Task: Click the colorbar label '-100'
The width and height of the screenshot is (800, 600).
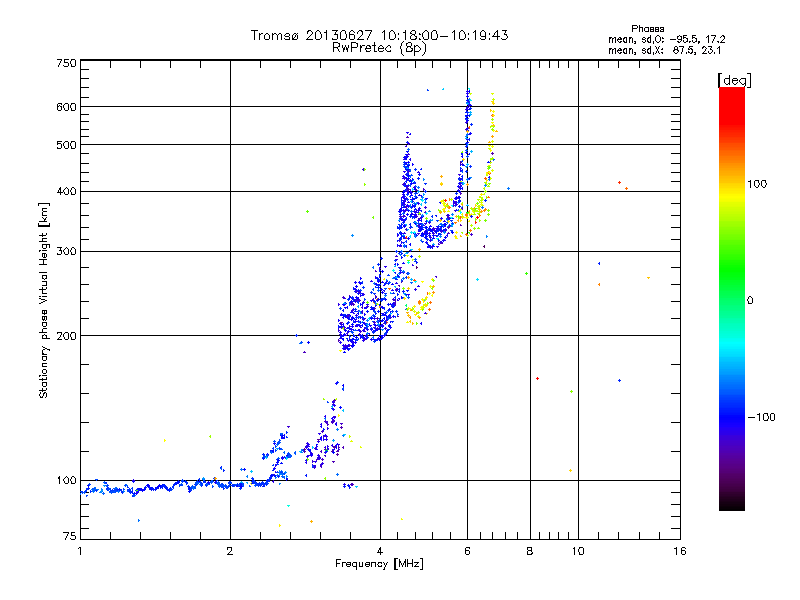Action: point(761,417)
